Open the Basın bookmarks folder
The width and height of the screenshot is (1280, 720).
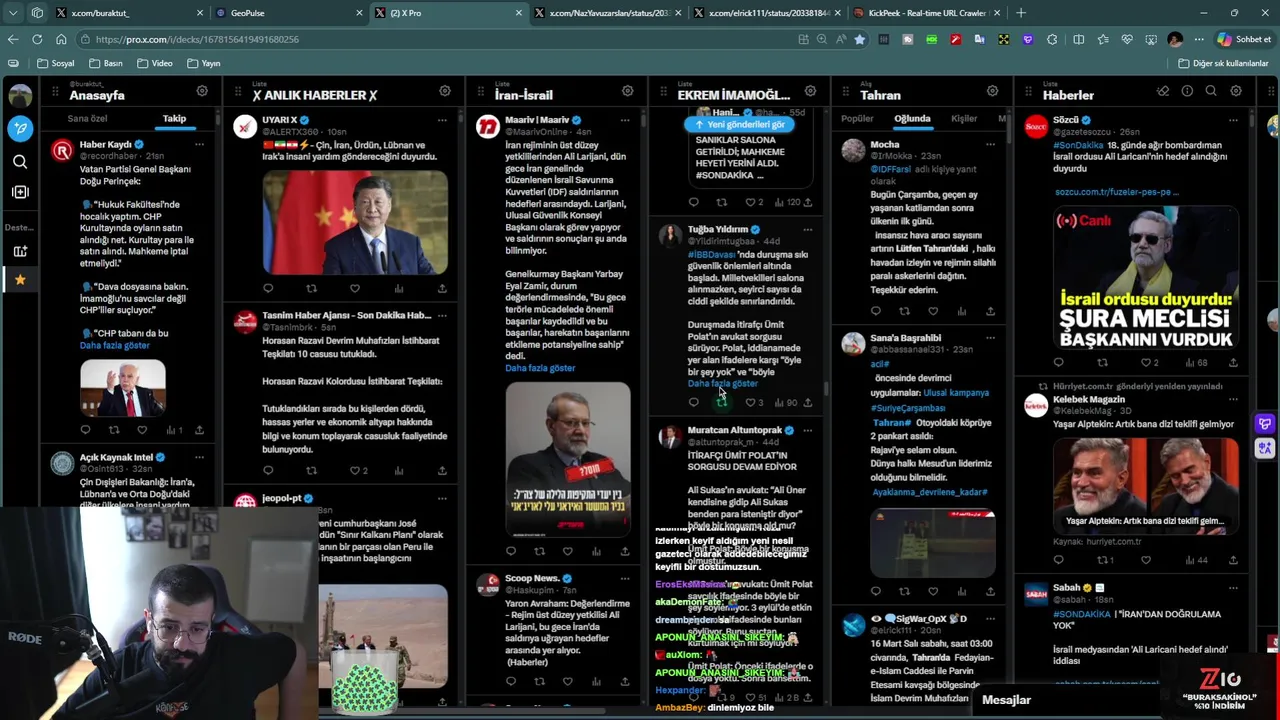tap(105, 63)
